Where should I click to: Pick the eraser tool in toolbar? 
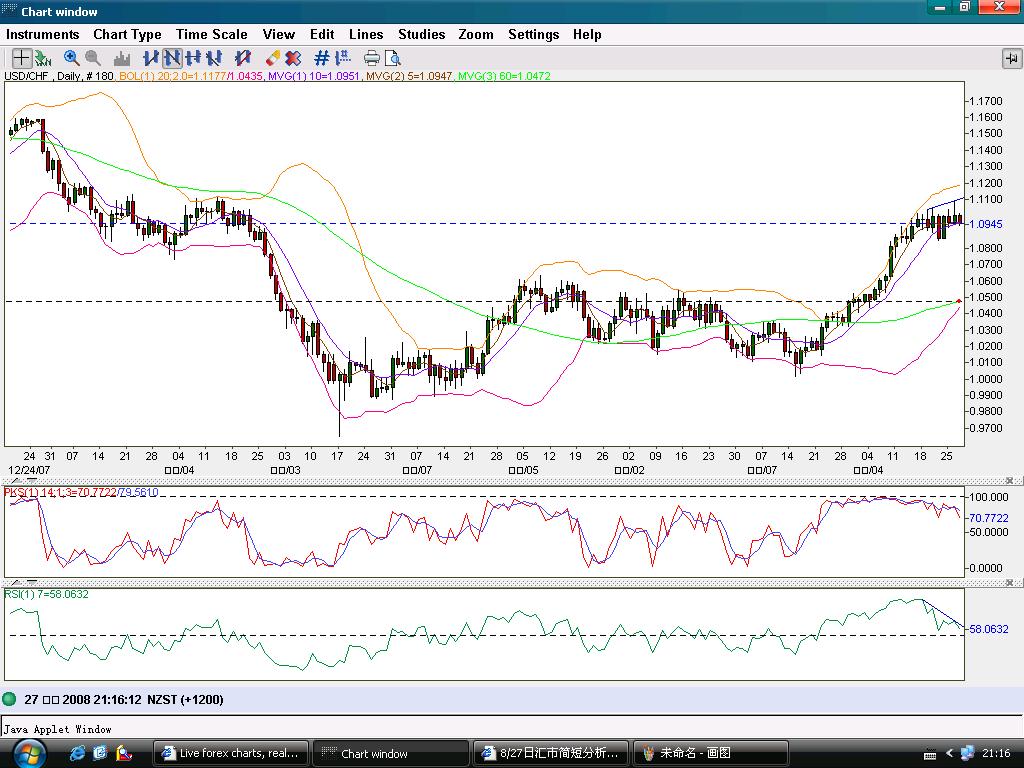coord(272,58)
